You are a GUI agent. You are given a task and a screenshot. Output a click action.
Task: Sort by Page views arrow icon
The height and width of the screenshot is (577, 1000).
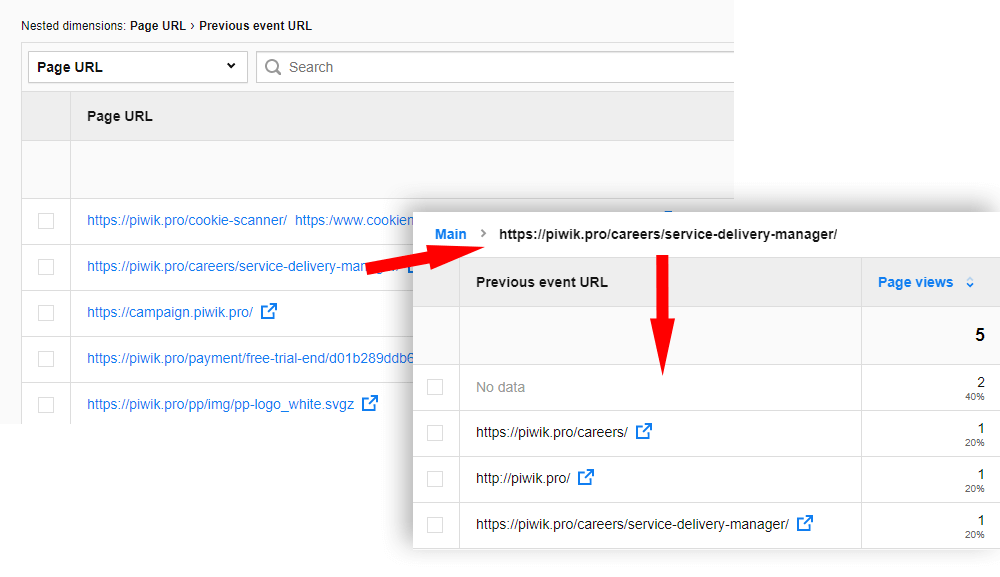tap(970, 283)
